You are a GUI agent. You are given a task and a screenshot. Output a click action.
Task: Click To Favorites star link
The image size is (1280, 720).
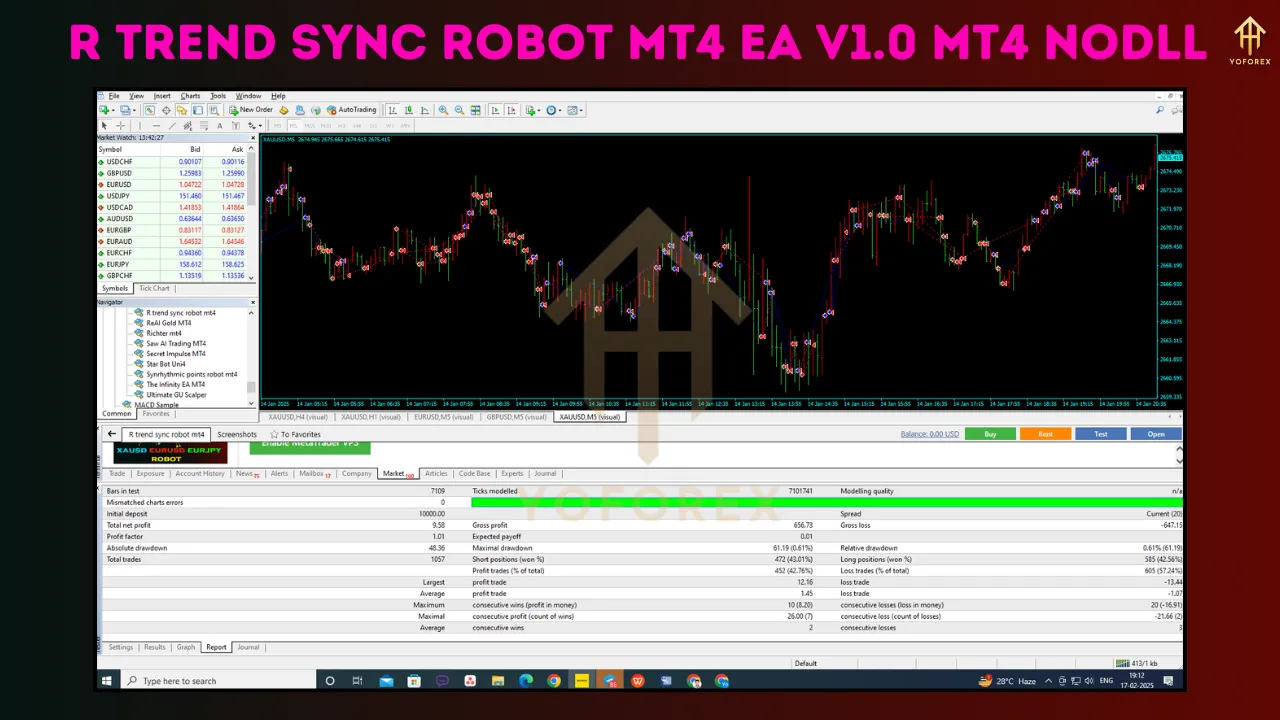(295, 434)
